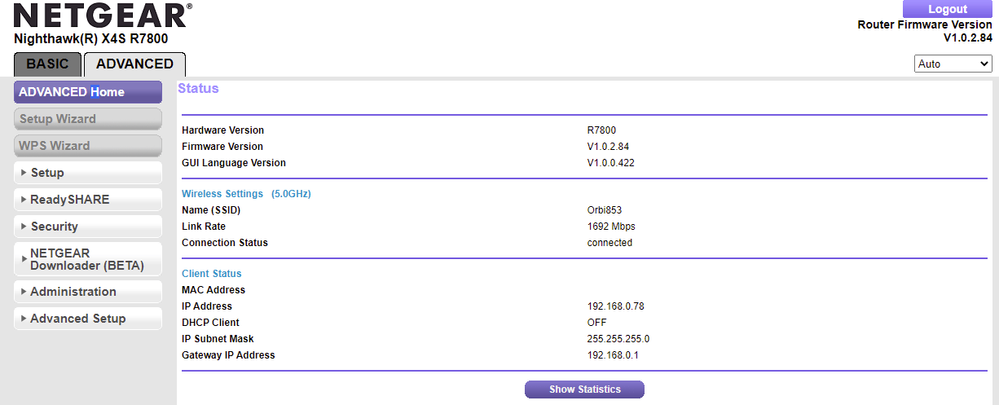This screenshot has height=405, width=999.
Task: Expand NETGEAR Downloader (BETA) section
Action: point(88,259)
